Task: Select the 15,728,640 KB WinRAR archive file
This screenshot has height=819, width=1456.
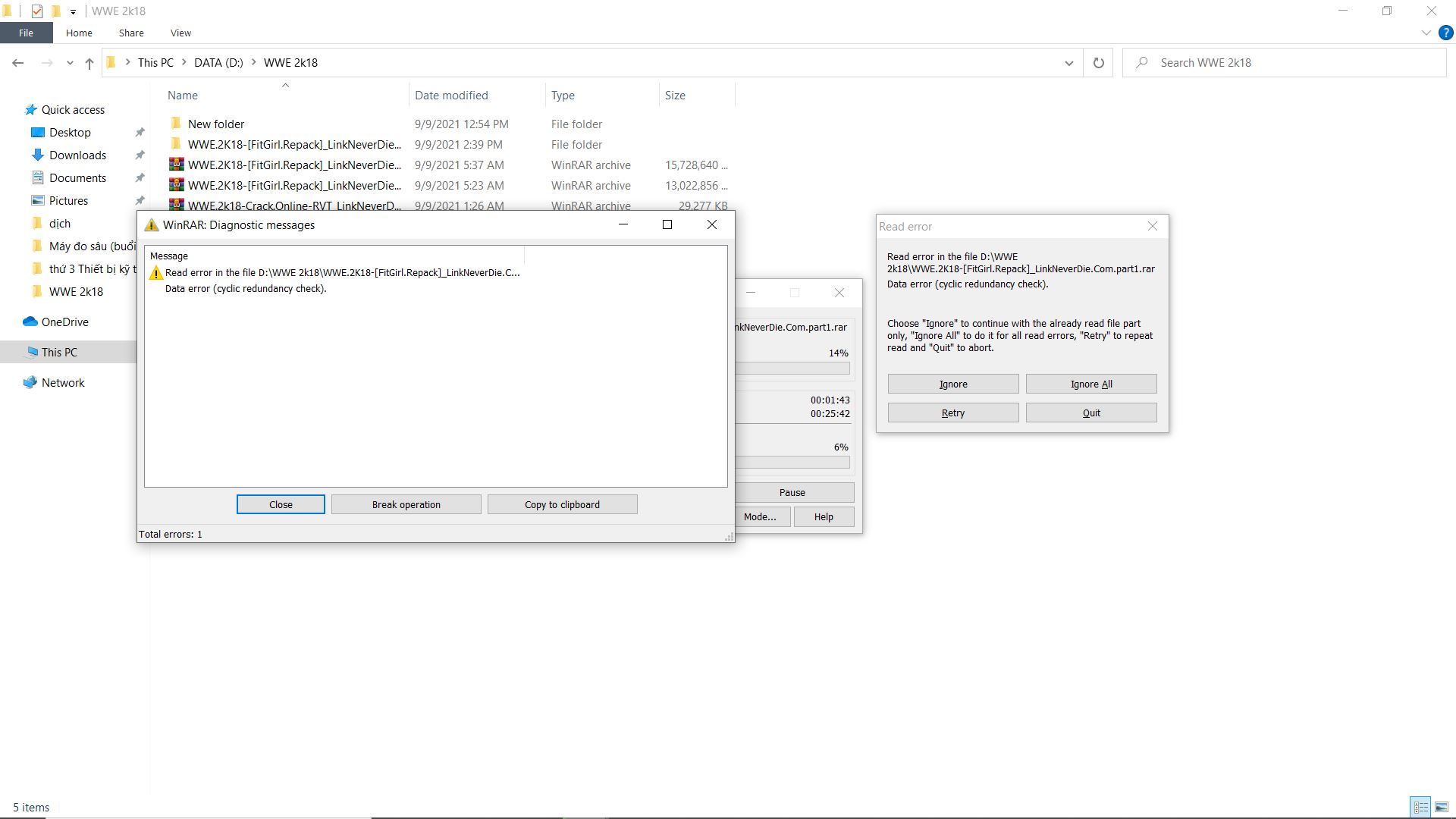Action: click(x=294, y=165)
